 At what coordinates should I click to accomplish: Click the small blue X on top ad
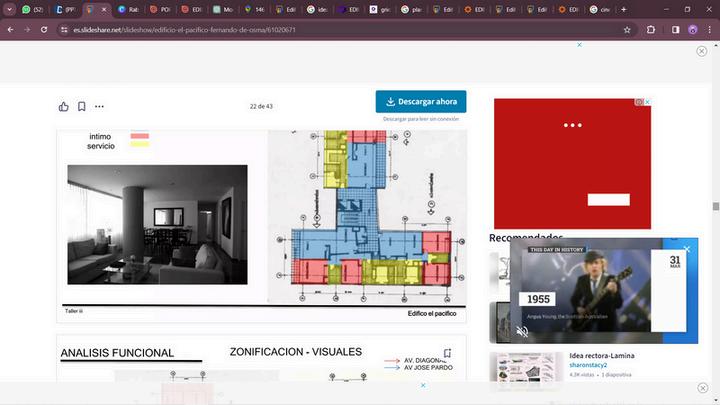[579, 45]
